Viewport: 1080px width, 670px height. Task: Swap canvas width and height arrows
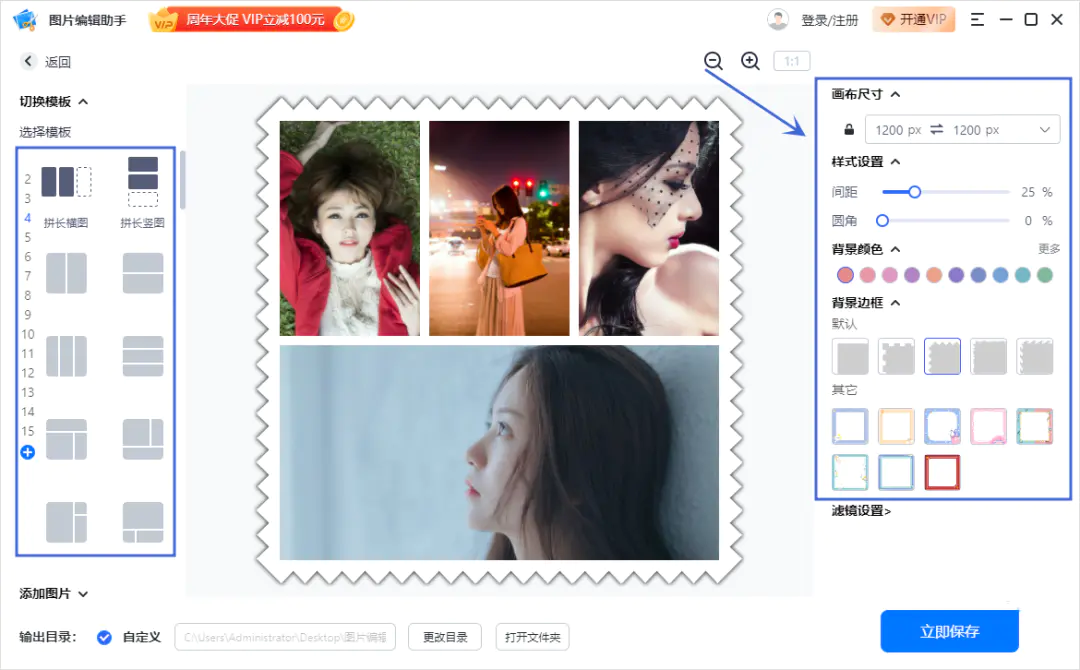937,130
